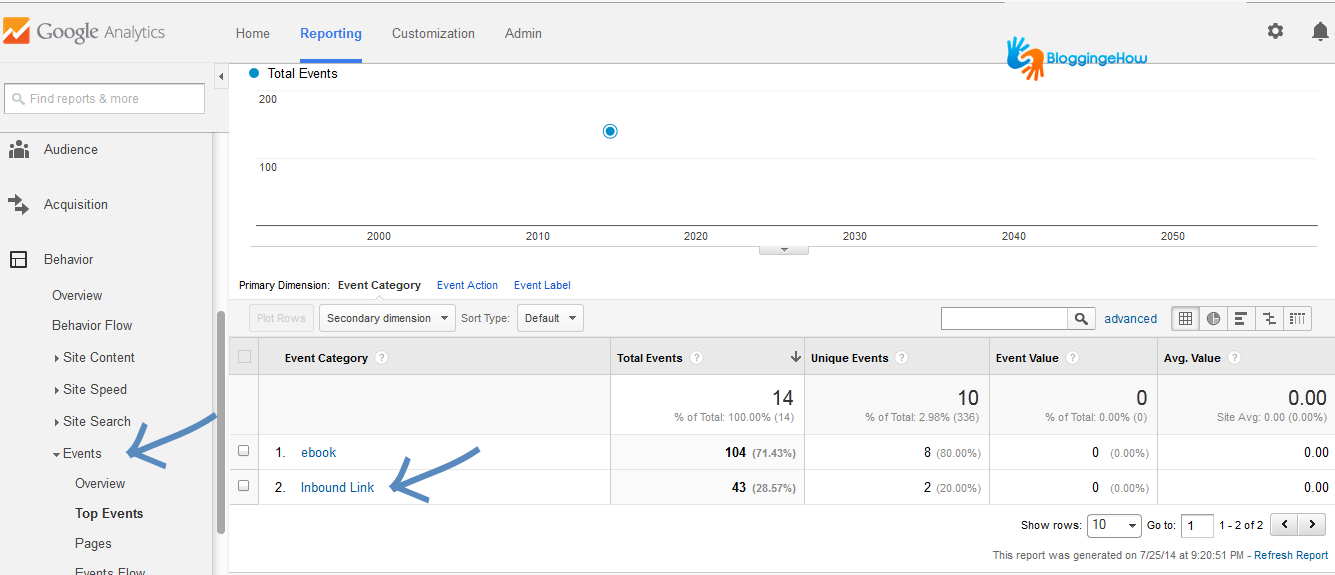Open the Sort Type Default dropdown
1335x575 pixels.
tap(550, 319)
